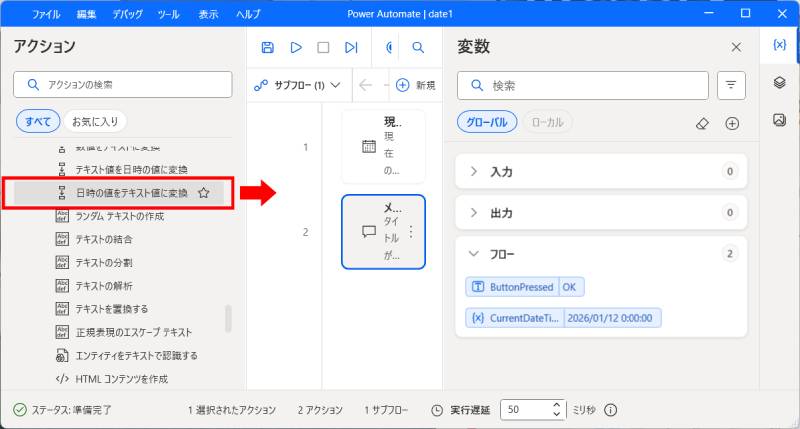Viewport: 800px width, 429px height.
Task: Open the ツール menu
Action: pos(168,14)
